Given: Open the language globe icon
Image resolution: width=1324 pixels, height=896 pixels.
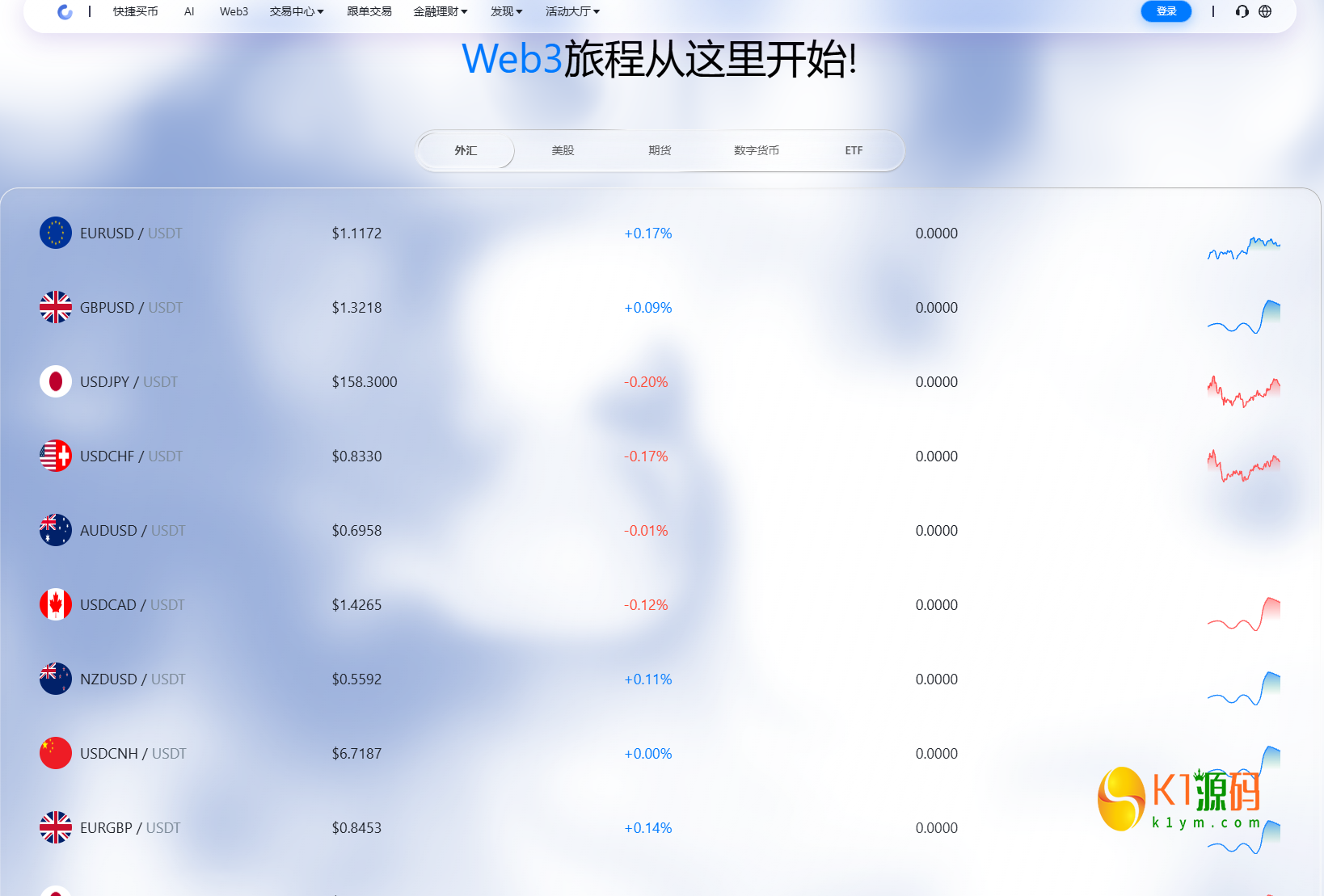Looking at the screenshot, I should [x=1265, y=11].
